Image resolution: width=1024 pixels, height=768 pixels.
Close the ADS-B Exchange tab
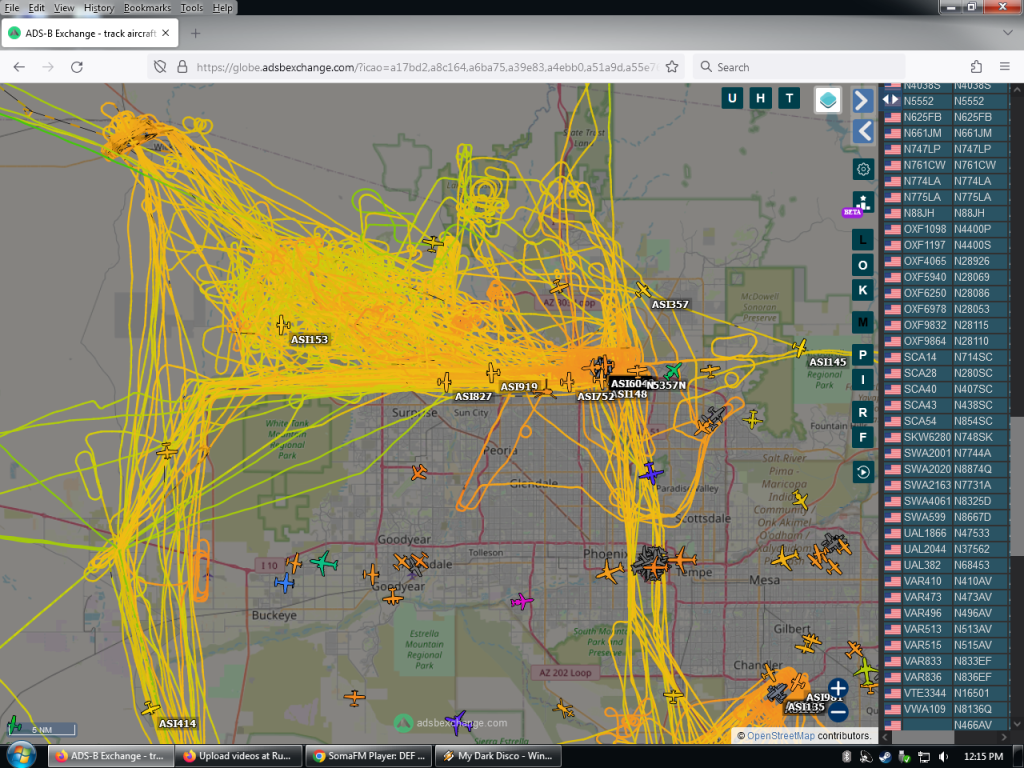(x=166, y=33)
